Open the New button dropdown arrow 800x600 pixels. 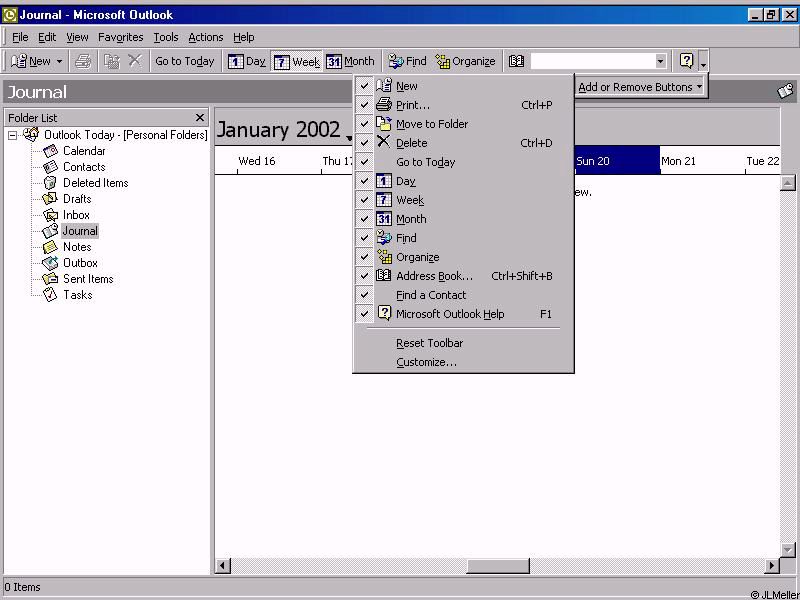click(59, 62)
